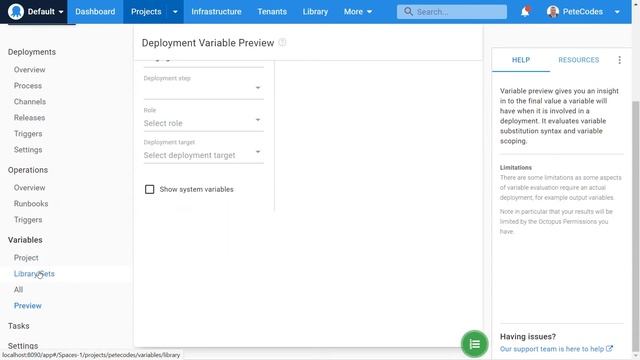Select the Preview variables link

pyautogui.click(x=28, y=306)
